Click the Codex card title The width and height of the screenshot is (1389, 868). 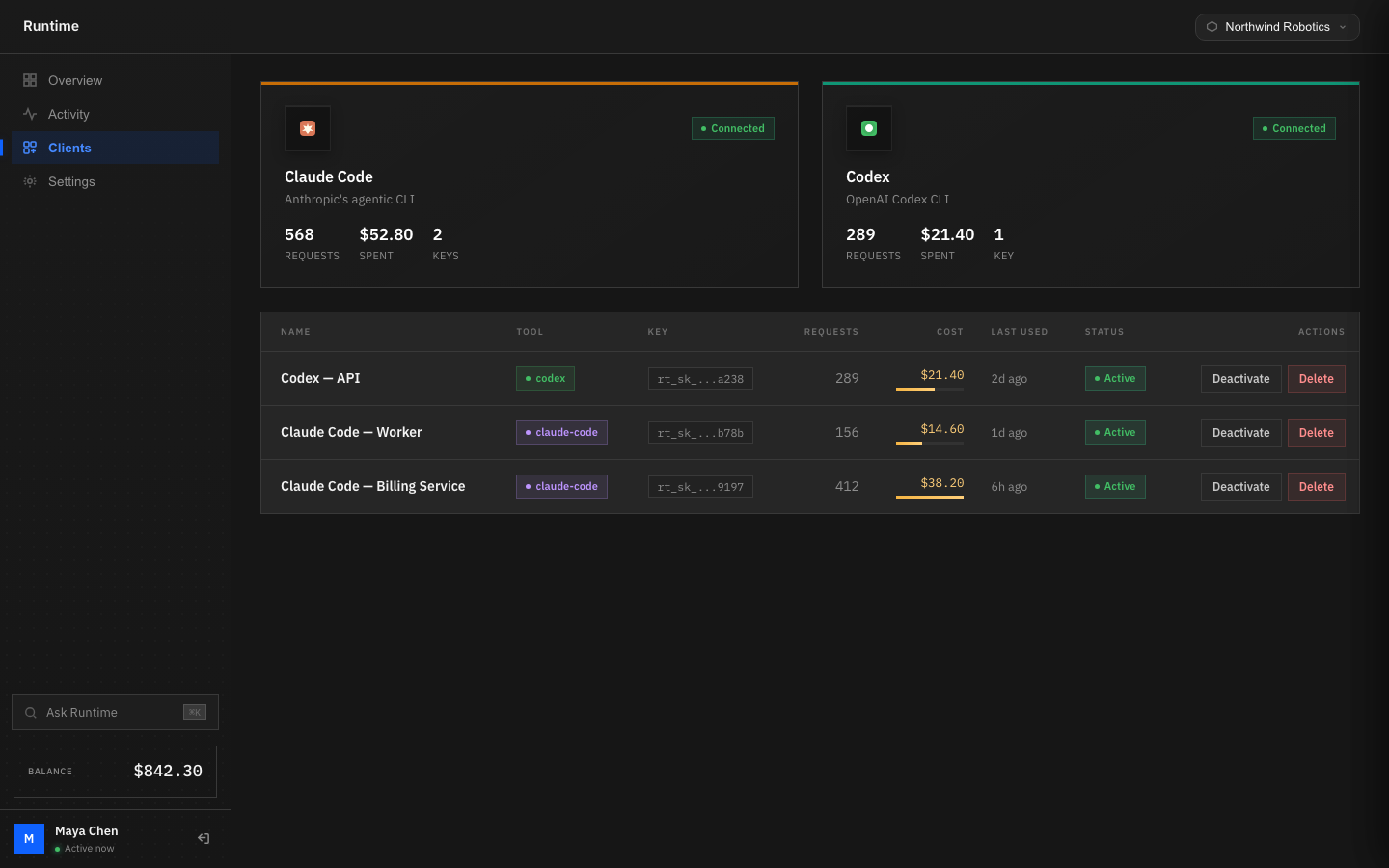pos(868,176)
